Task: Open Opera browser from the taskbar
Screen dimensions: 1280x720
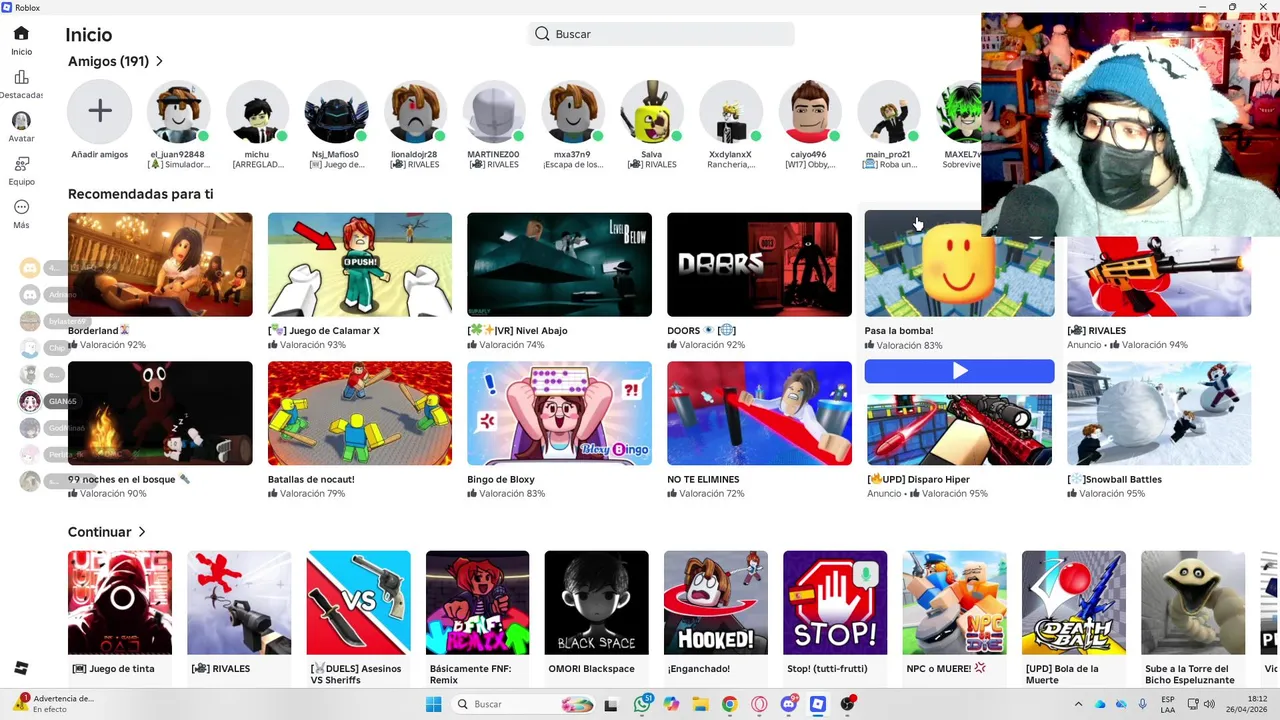Action: (x=759, y=704)
